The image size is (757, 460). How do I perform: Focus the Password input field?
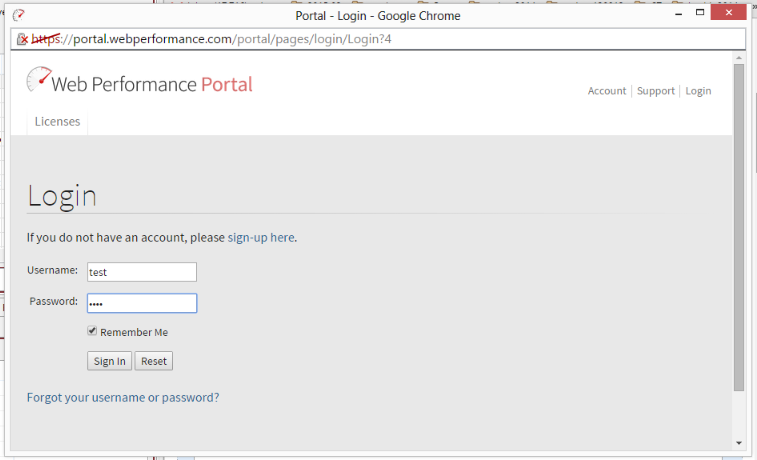pyautogui.click(x=142, y=303)
